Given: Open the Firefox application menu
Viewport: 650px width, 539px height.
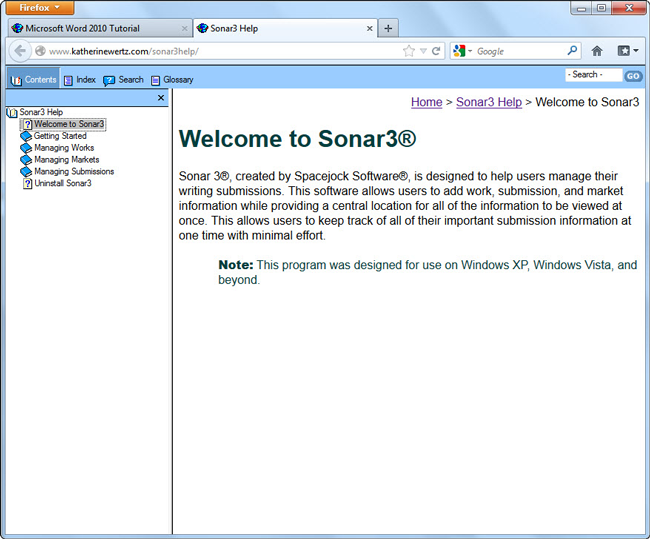Looking at the screenshot, I should [x=40, y=7].
